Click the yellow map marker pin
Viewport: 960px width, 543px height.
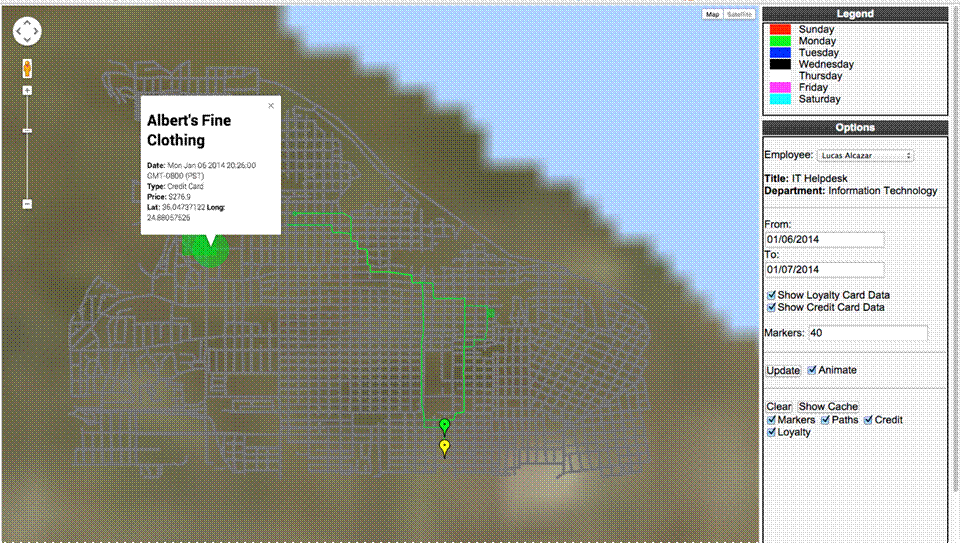[x=444, y=447]
